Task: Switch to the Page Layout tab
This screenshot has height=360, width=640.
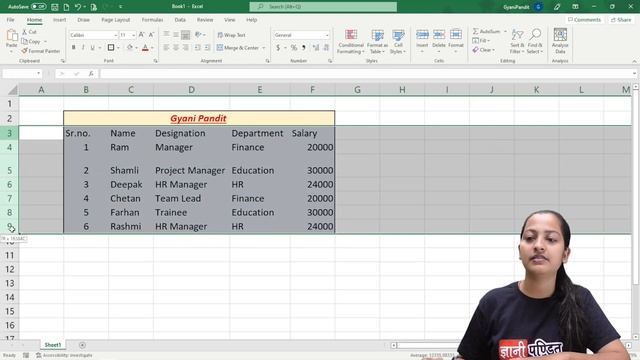Action: [116, 20]
